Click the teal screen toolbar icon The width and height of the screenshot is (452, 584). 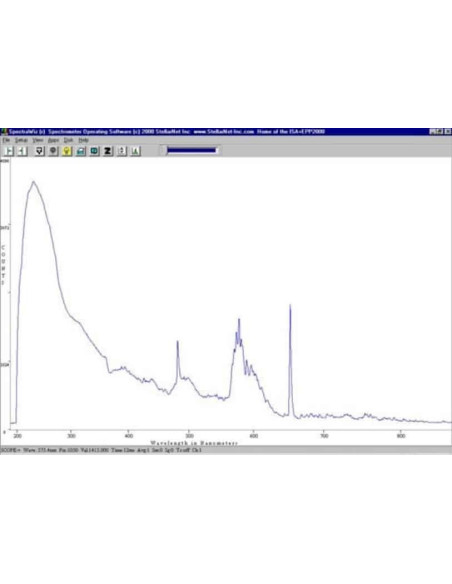[x=94, y=151]
